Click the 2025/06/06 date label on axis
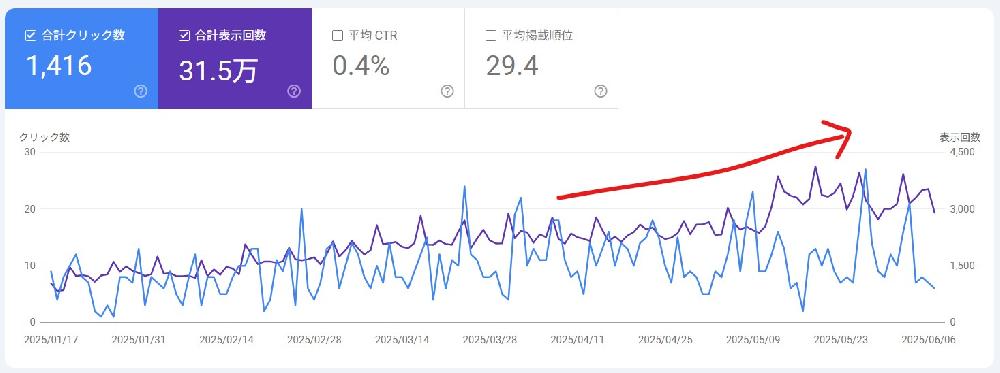1000x373 pixels. coord(928,340)
